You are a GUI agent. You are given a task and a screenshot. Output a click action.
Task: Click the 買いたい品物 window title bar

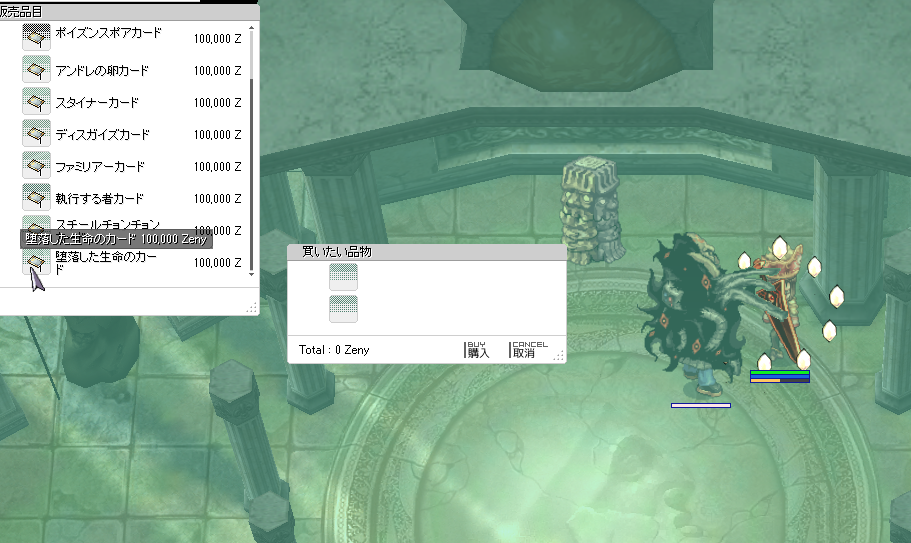(x=426, y=251)
